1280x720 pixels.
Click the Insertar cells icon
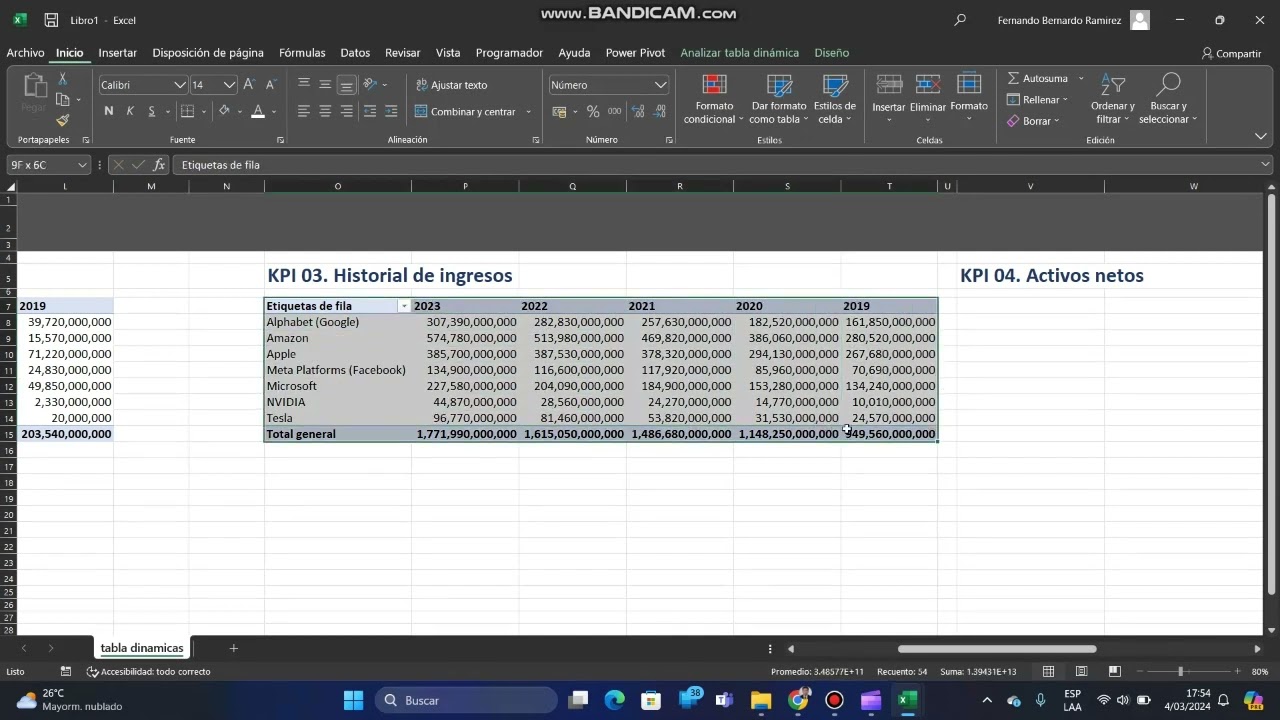(x=889, y=85)
